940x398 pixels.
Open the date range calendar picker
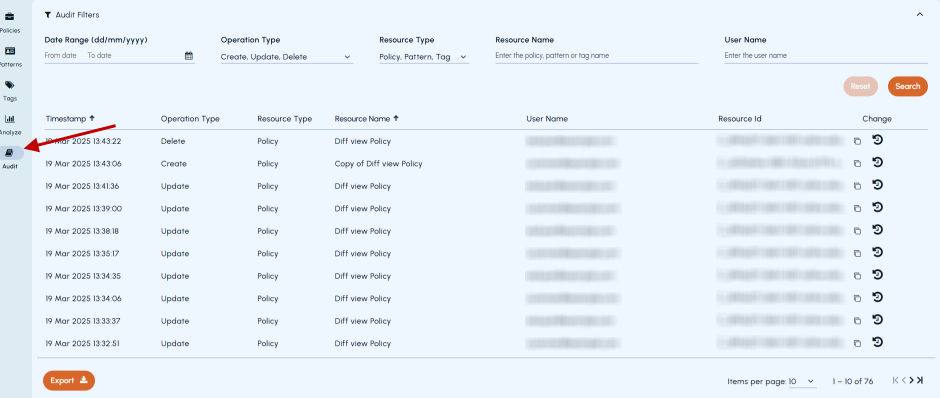click(189, 56)
